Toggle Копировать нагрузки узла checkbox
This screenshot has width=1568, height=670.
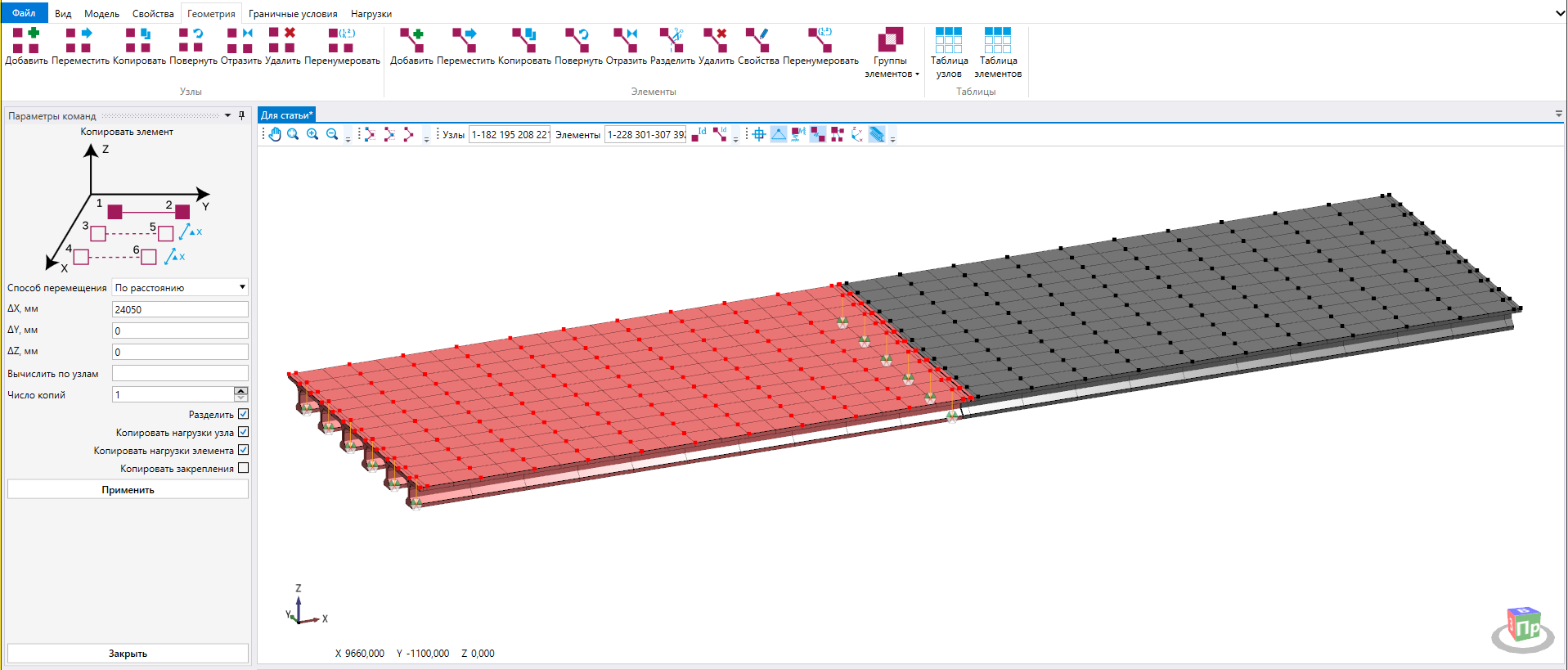pyautogui.click(x=243, y=432)
